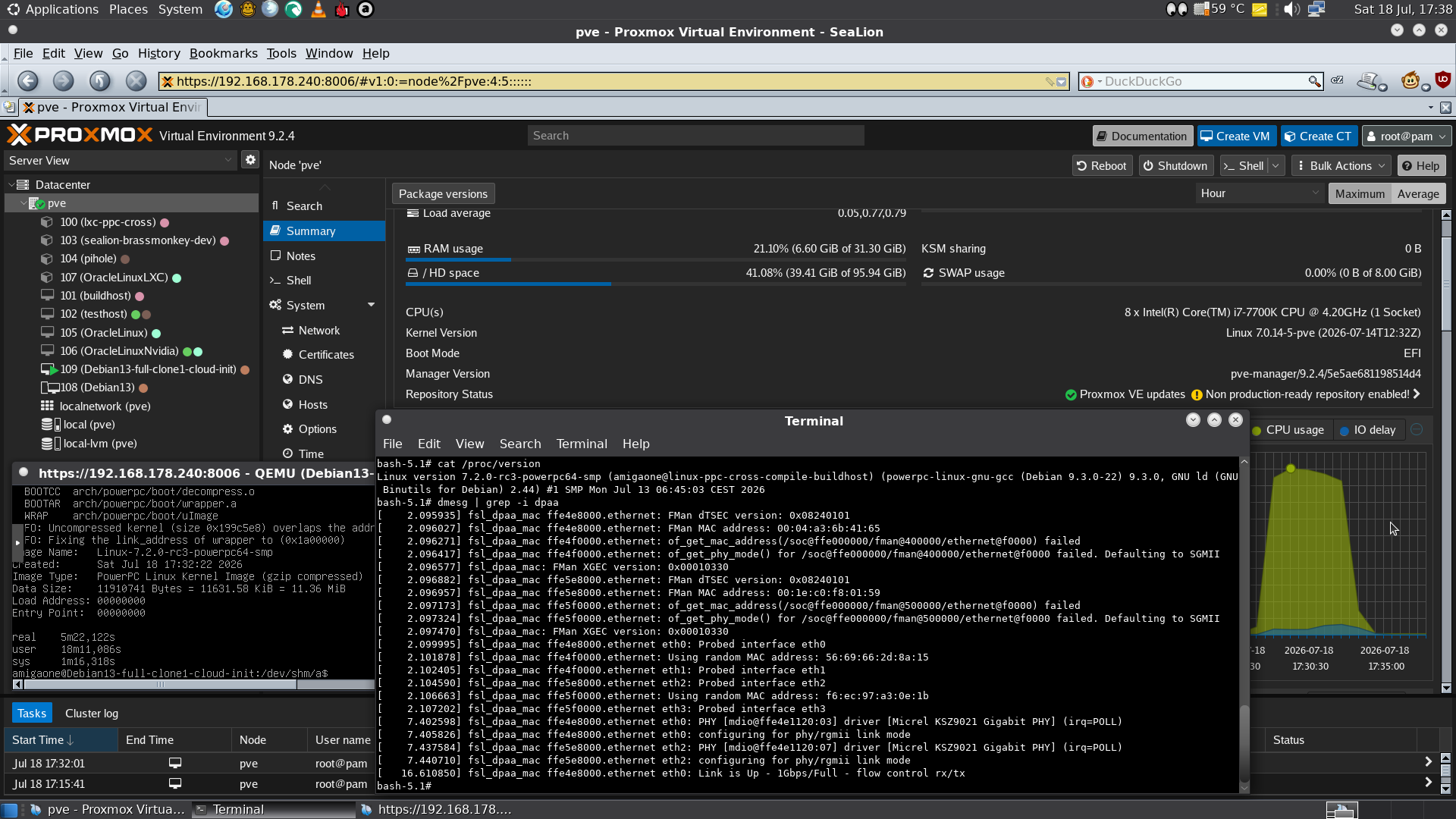Reload the page with the browser reload button
This screenshot has height=819, width=1456.
[99, 81]
